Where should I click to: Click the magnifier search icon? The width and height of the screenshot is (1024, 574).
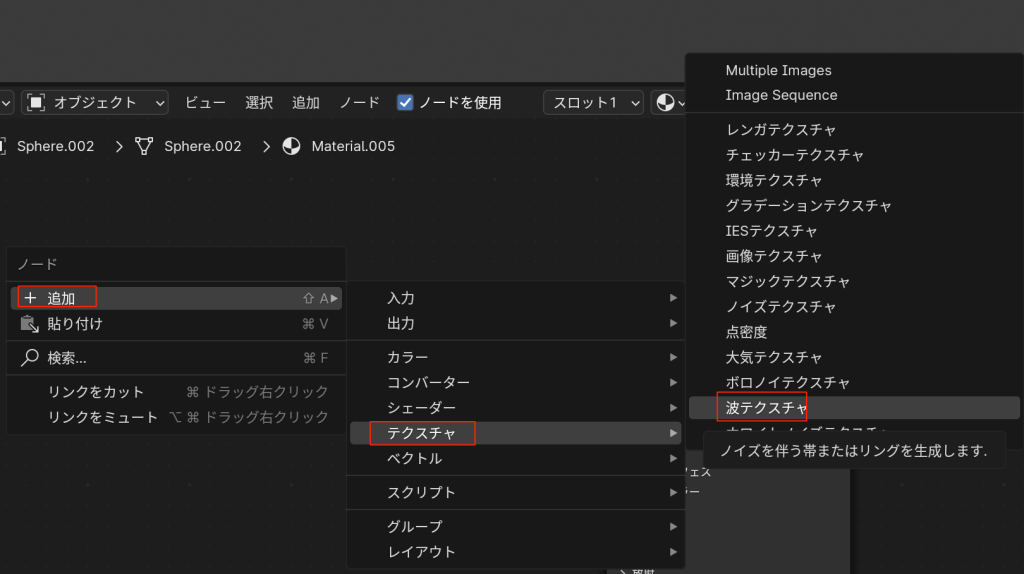coord(30,358)
